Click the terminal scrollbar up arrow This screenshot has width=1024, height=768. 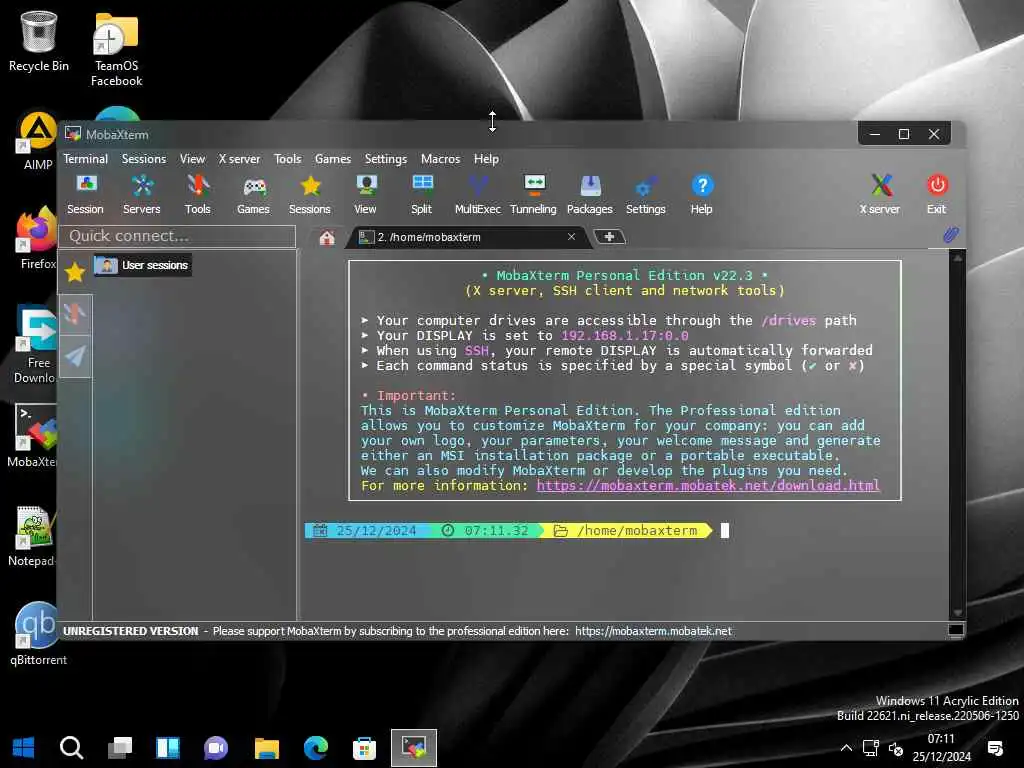957,258
